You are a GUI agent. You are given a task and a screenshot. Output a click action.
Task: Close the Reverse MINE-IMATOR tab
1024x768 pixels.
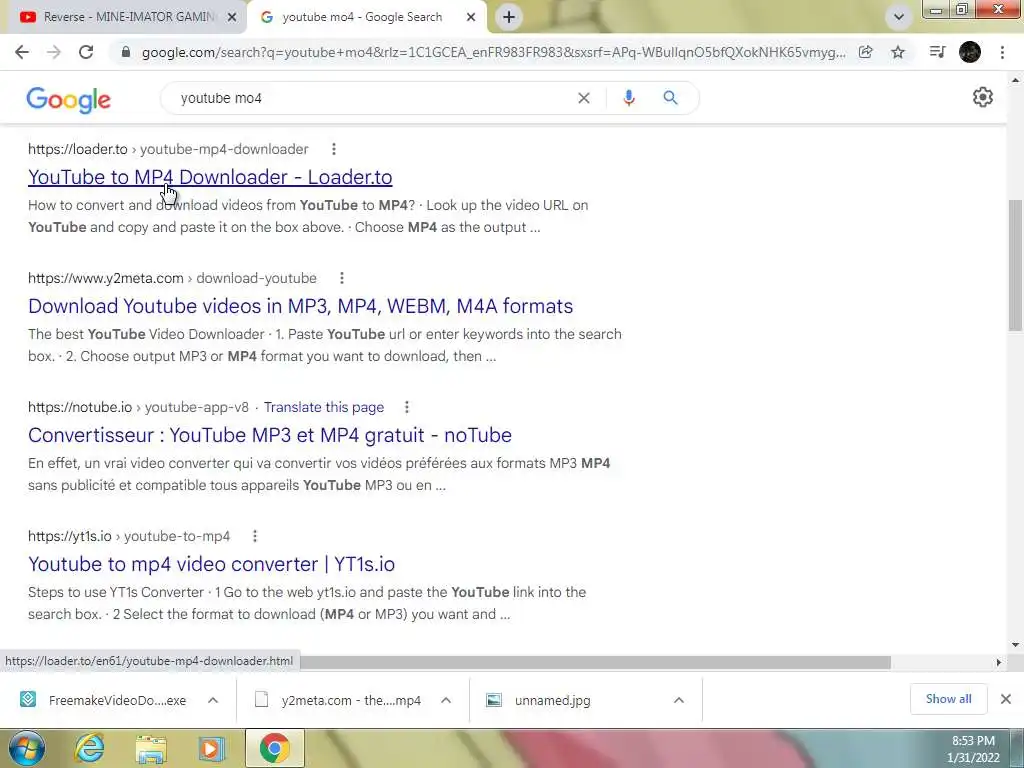(232, 18)
